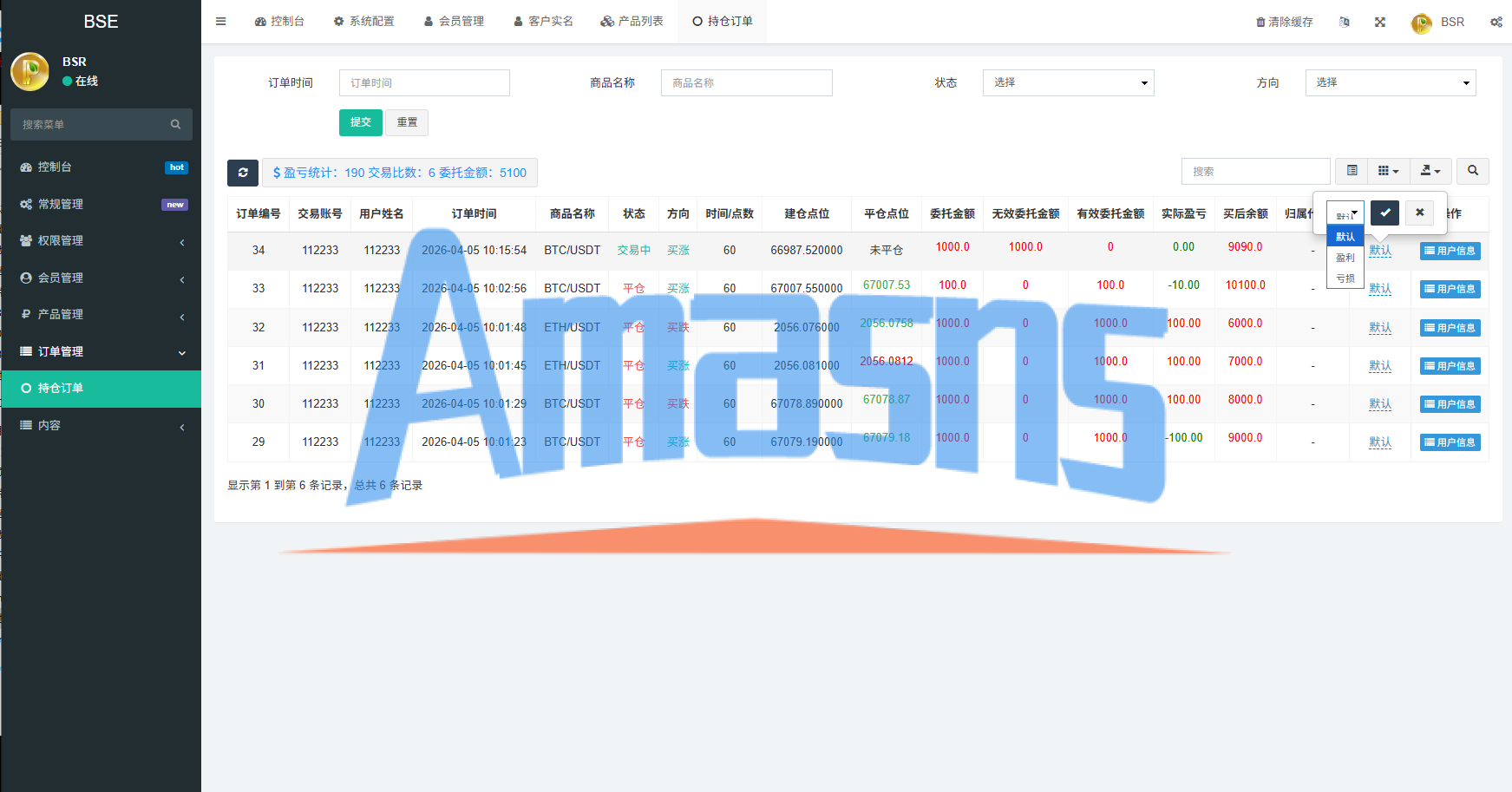Click the green 提交 button
1512x792 pixels.
(x=361, y=122)
